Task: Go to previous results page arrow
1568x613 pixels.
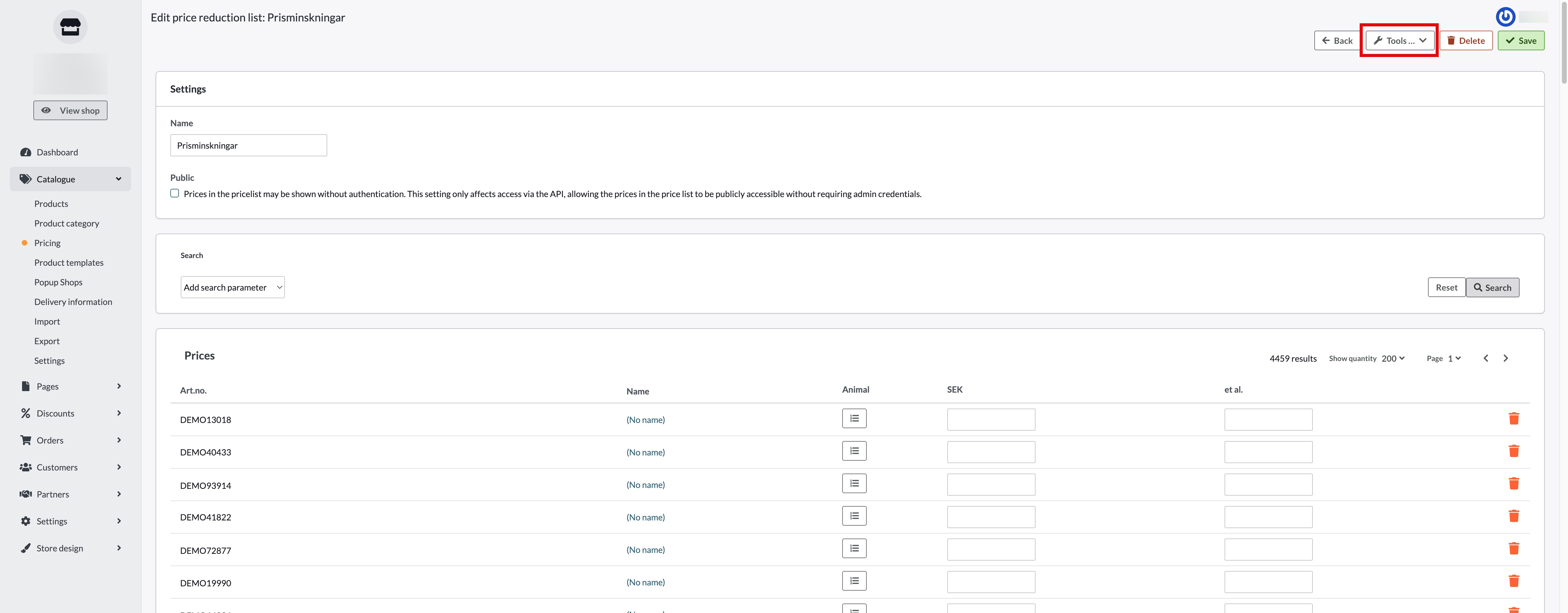Action: (1486, 358)
